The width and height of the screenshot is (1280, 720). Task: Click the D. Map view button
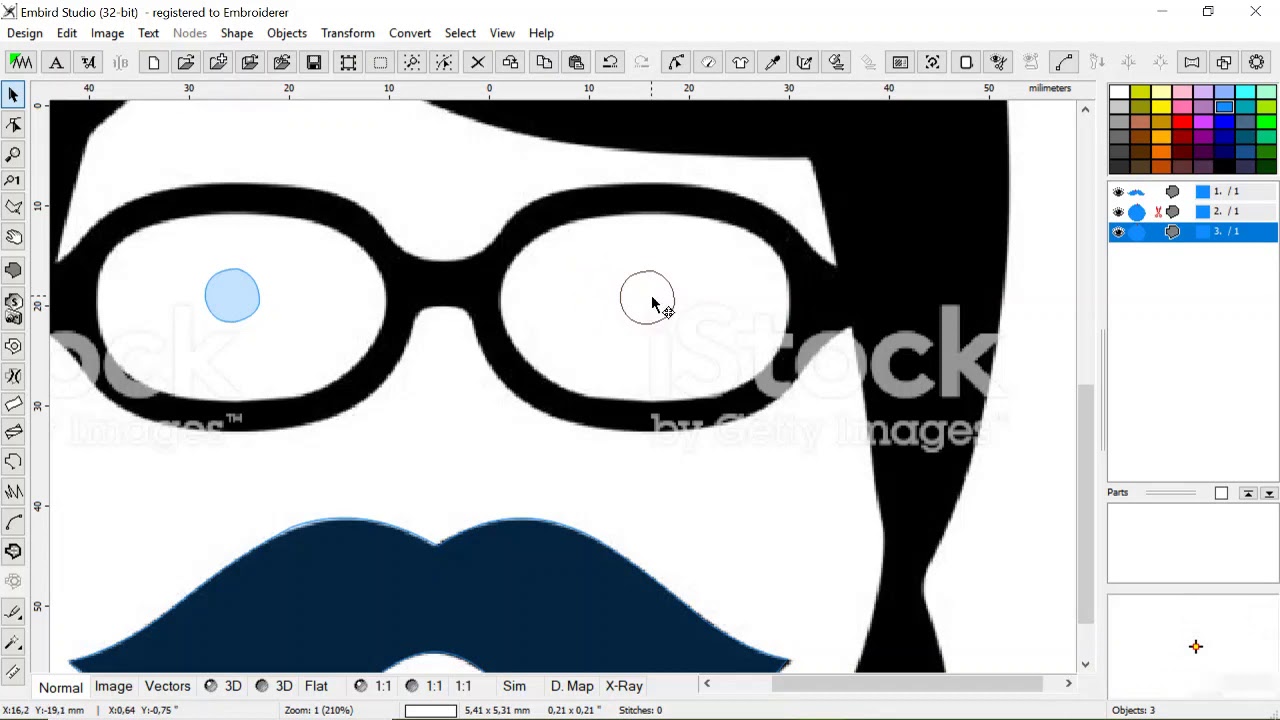572,686
